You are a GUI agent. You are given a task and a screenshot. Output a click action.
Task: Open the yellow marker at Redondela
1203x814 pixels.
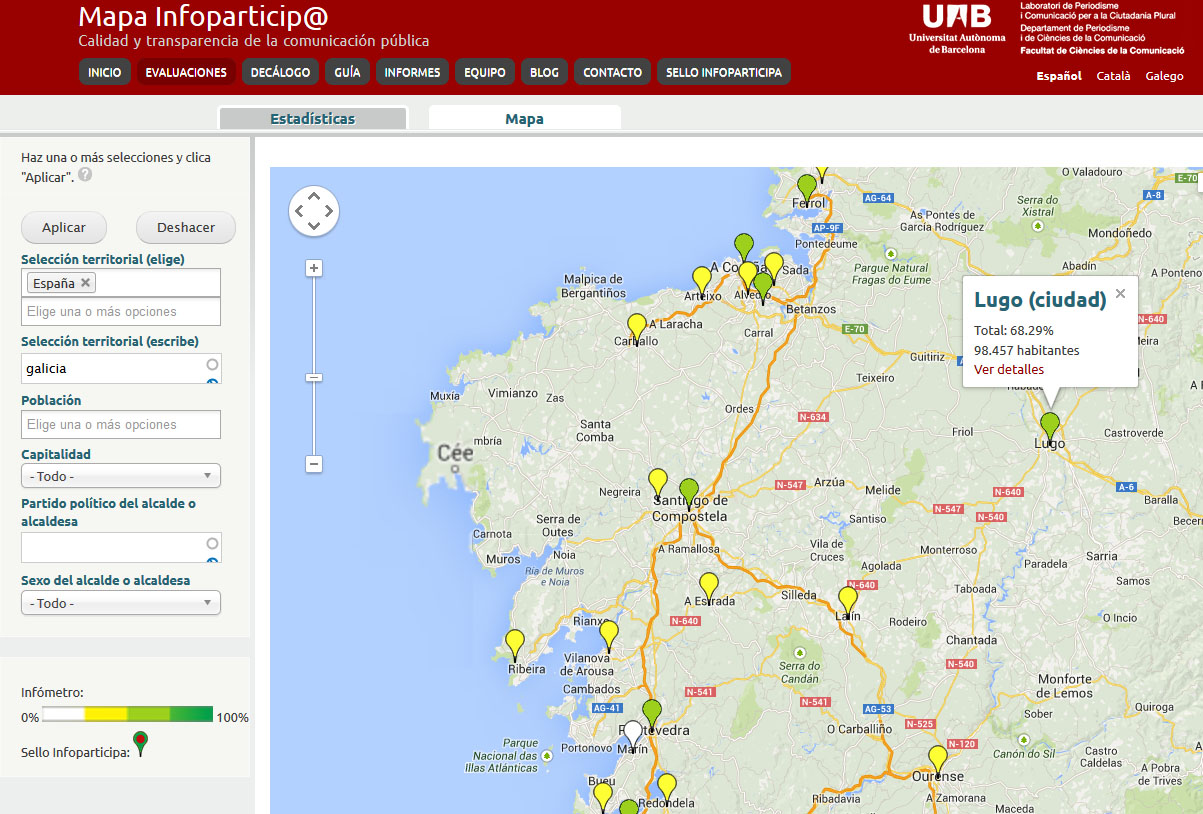point(667,788)
